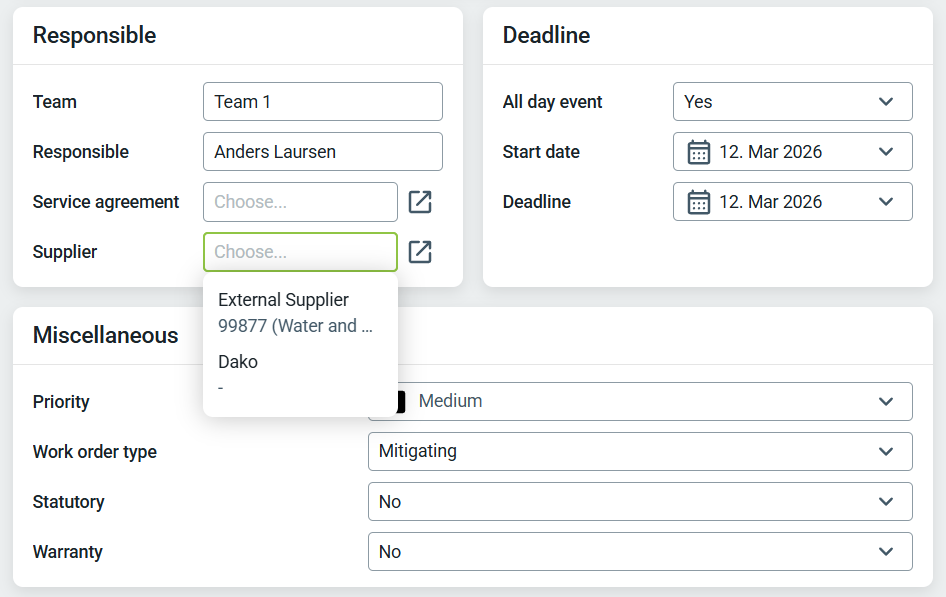Click the Miscellaneous section heading

pos(105,335)
